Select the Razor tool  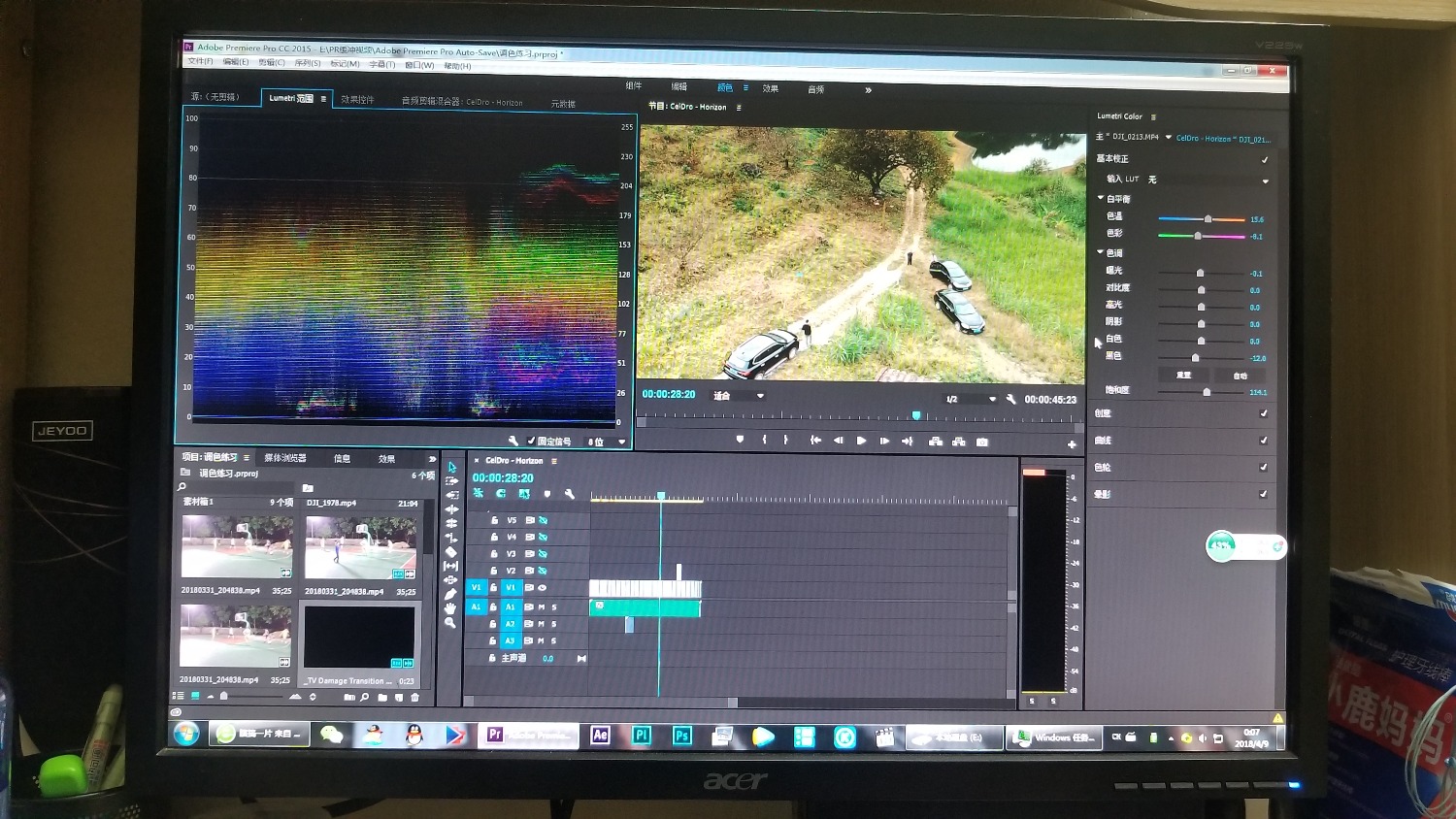[451, 552]
